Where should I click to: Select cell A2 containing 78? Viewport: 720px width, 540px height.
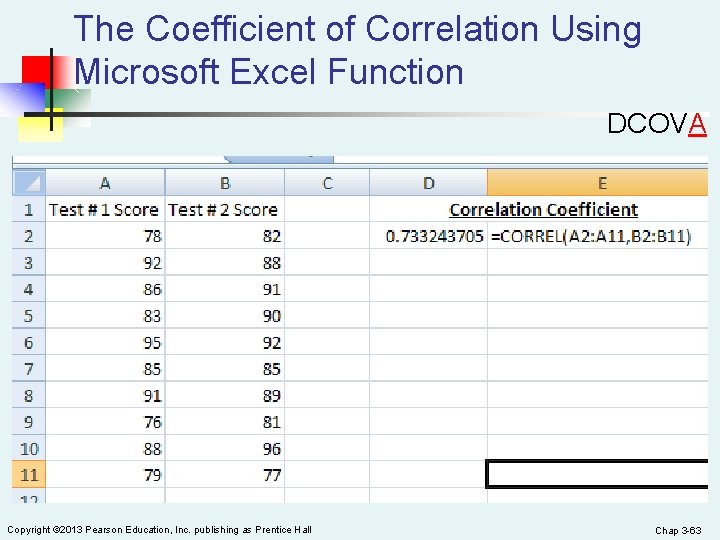click(x=105, y=236)
